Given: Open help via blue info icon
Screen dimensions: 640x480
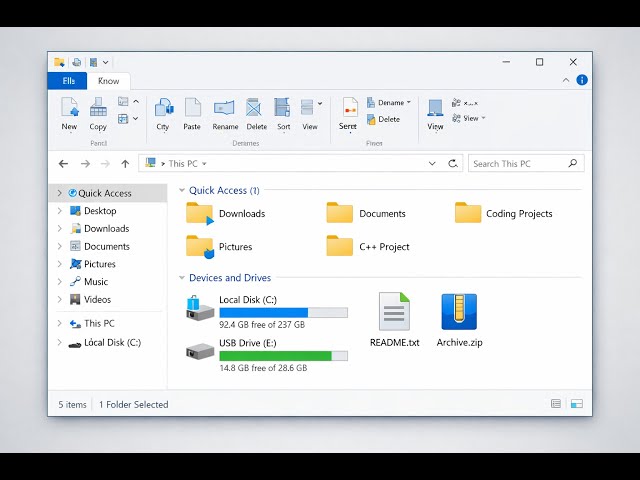Looking at the screenshot, I should click(582, 80).
